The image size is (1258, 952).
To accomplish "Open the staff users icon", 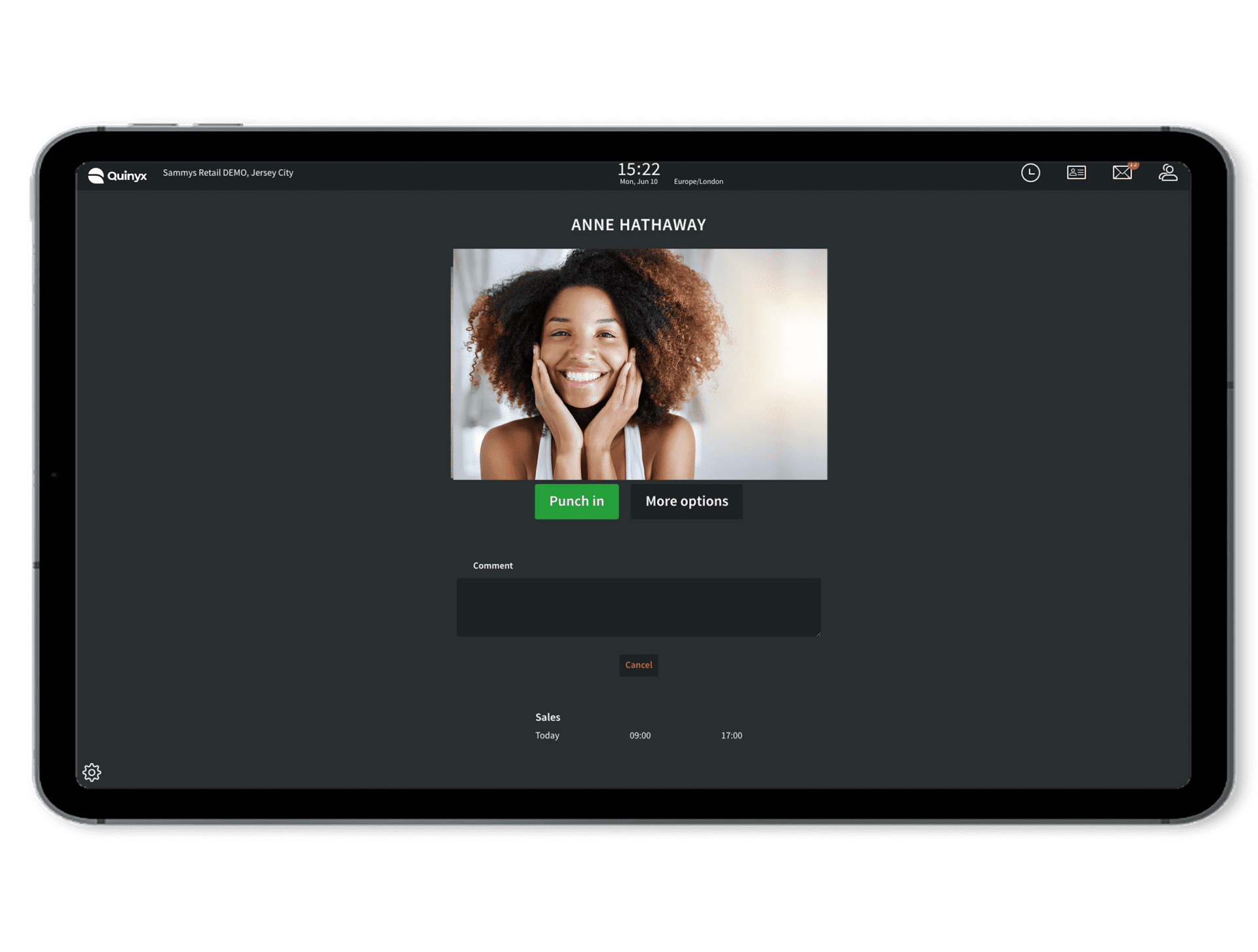I will click(1168, 173).
